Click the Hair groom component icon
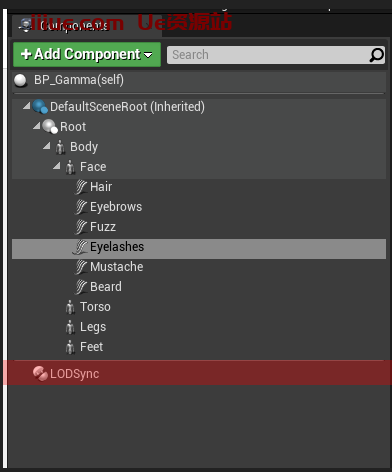This screenshot has width=392, height=472. 81,187
